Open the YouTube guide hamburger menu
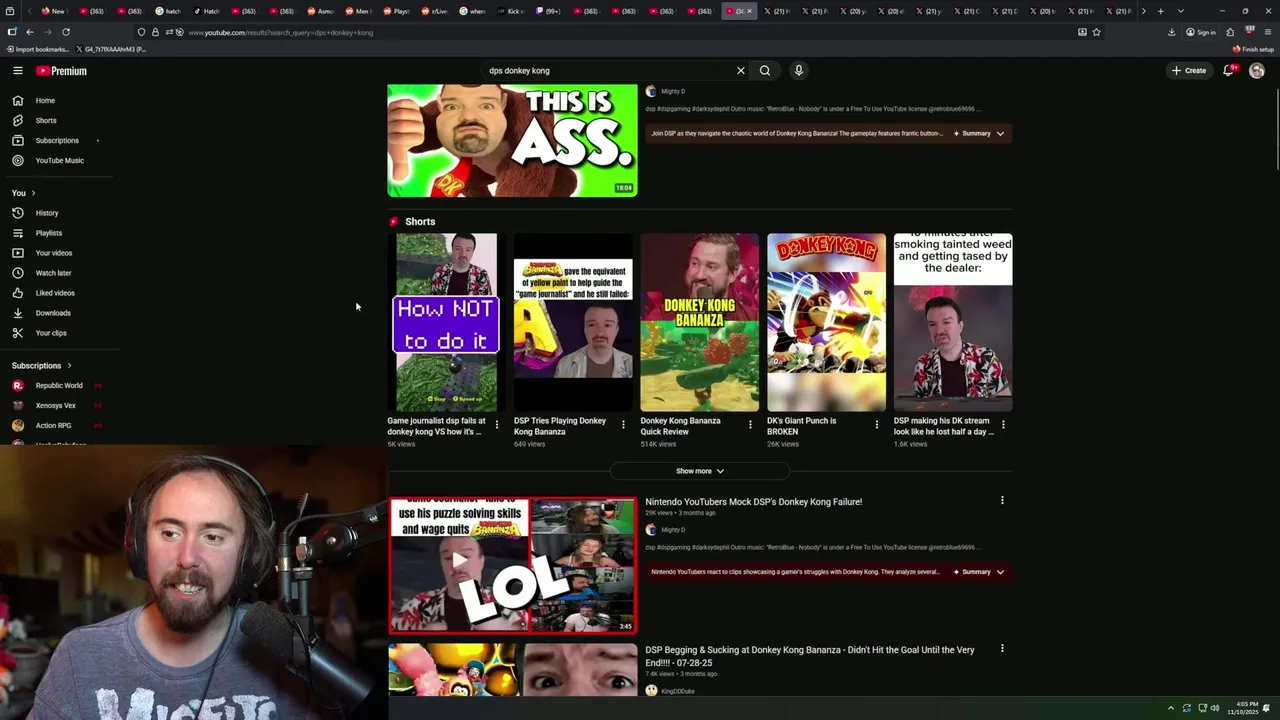Screen dimensions: 1280x720 tap(17, 71)
